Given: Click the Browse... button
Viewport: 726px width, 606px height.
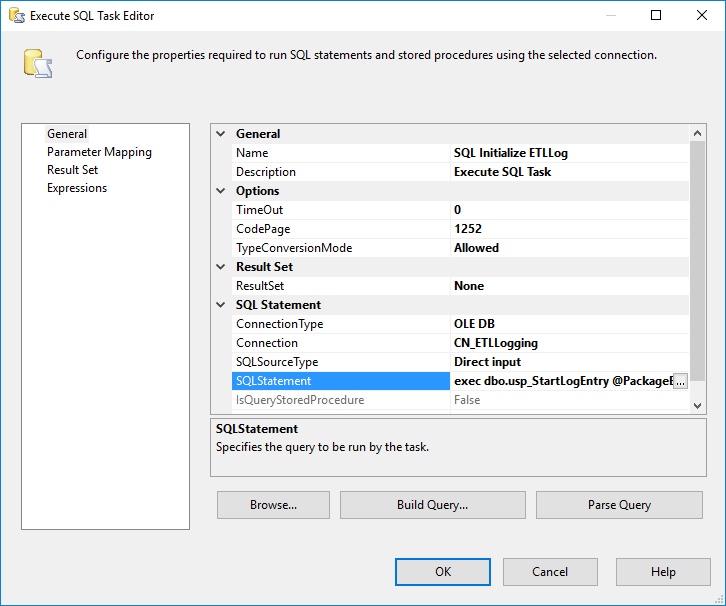Looking at the screenshot, I should [273, 505].
